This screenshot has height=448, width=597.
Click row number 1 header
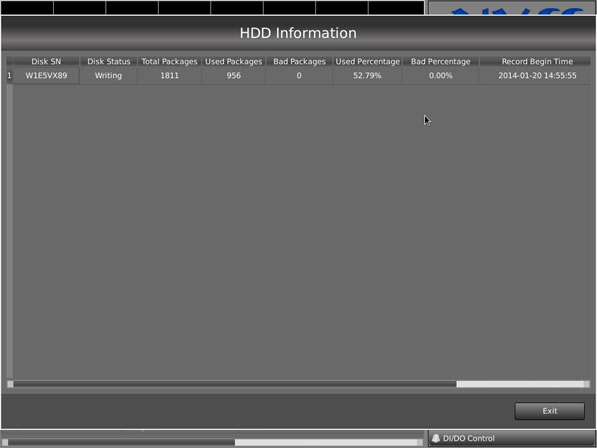[x=10, y=75]
